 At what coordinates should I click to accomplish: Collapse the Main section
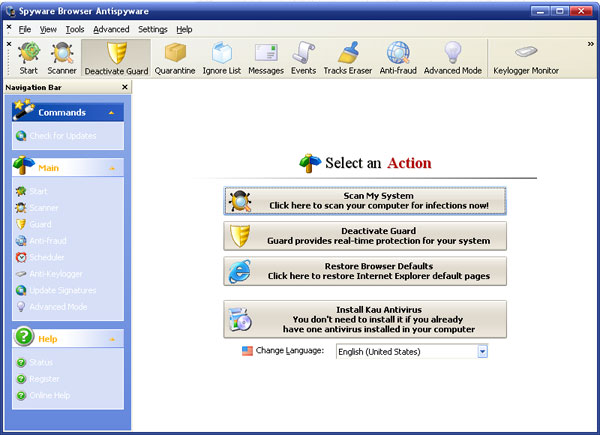tap(112, 168)
